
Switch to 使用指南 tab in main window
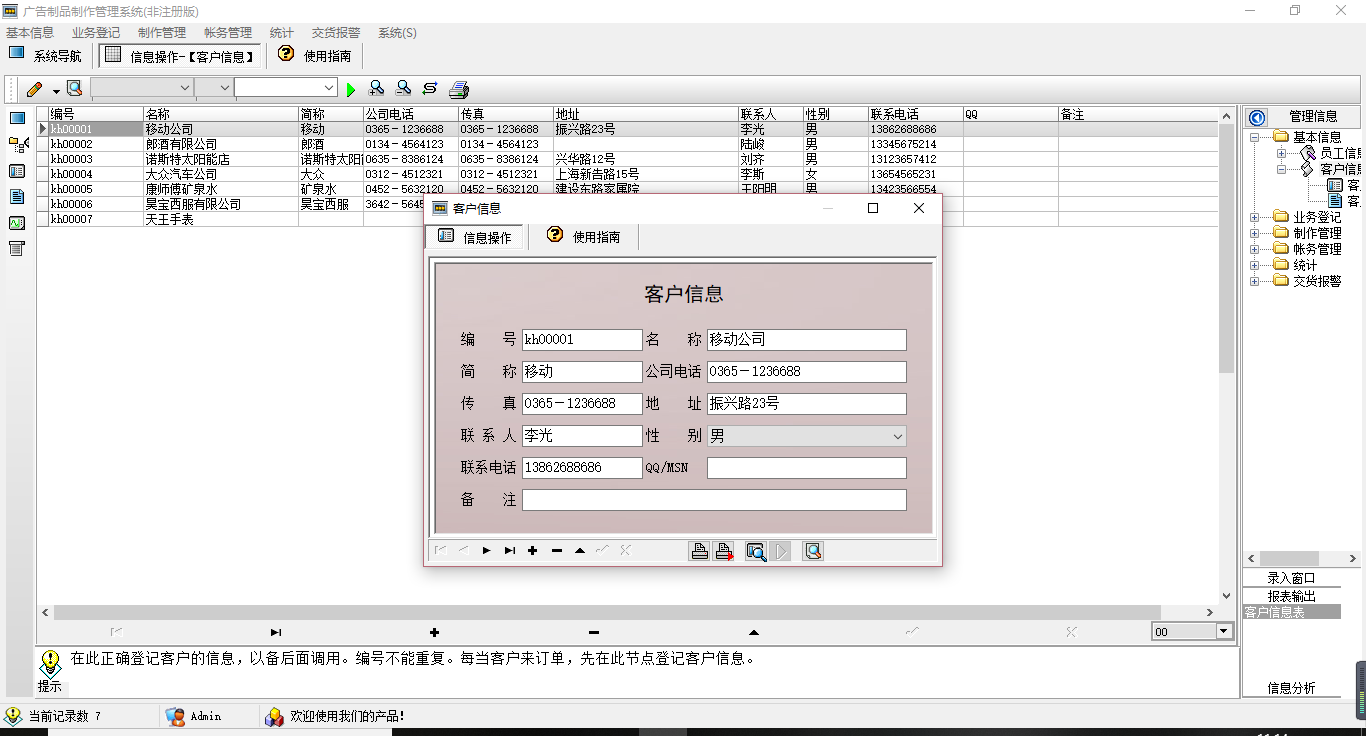(314, 56)
